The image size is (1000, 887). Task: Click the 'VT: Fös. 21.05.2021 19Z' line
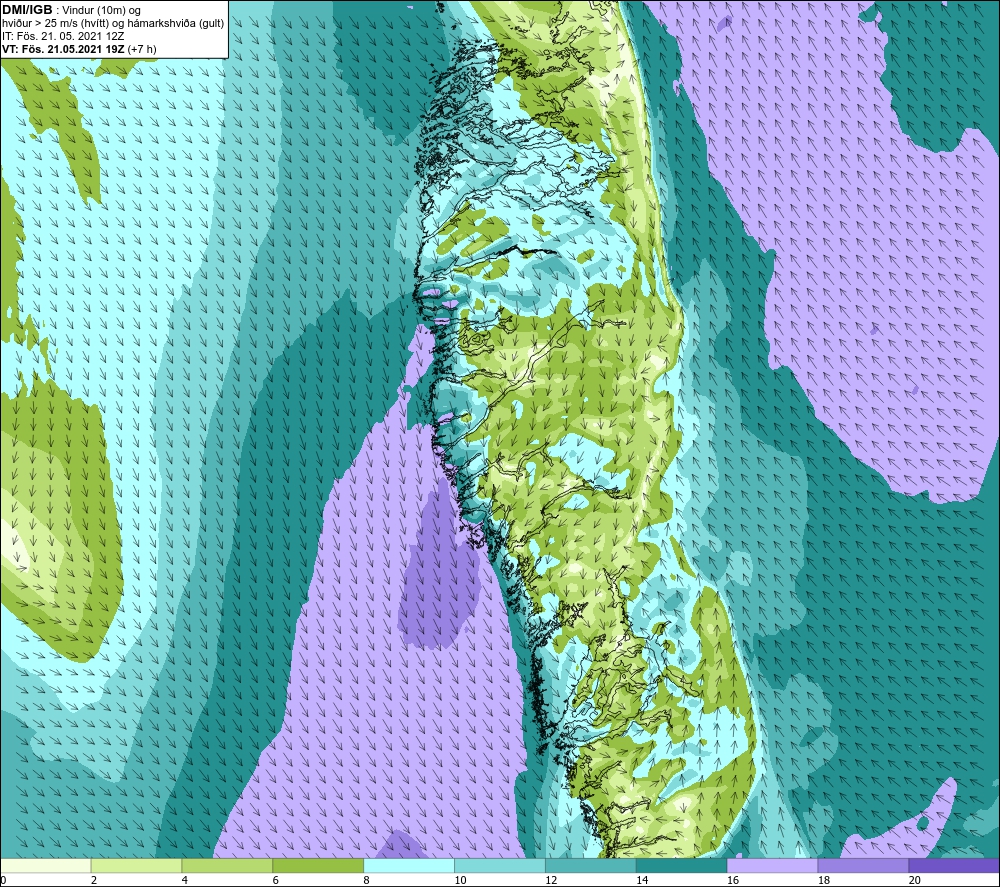[64, 49]
